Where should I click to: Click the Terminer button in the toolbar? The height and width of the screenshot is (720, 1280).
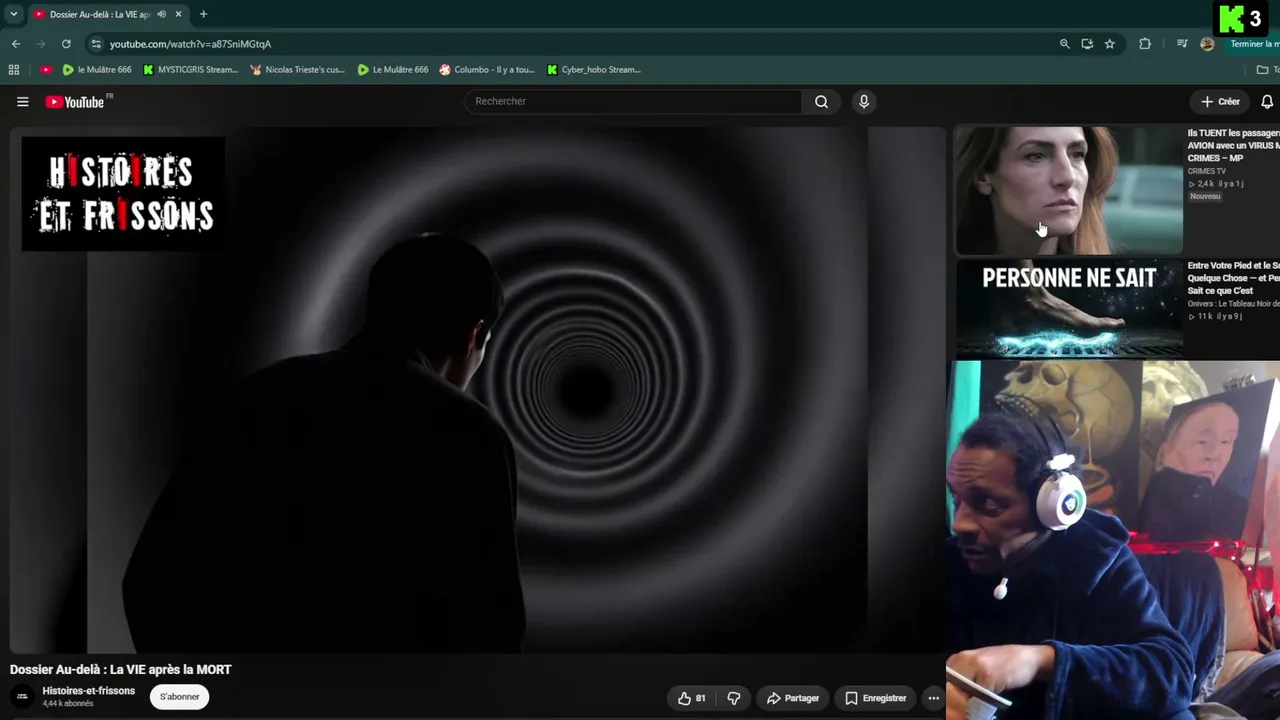coord(1254,44)
